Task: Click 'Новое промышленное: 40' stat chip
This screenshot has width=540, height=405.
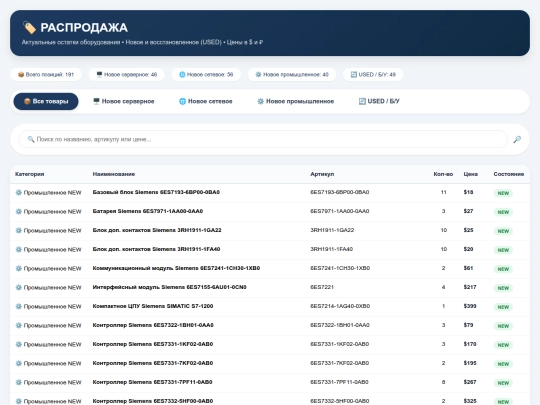Action: click(292, 74)
